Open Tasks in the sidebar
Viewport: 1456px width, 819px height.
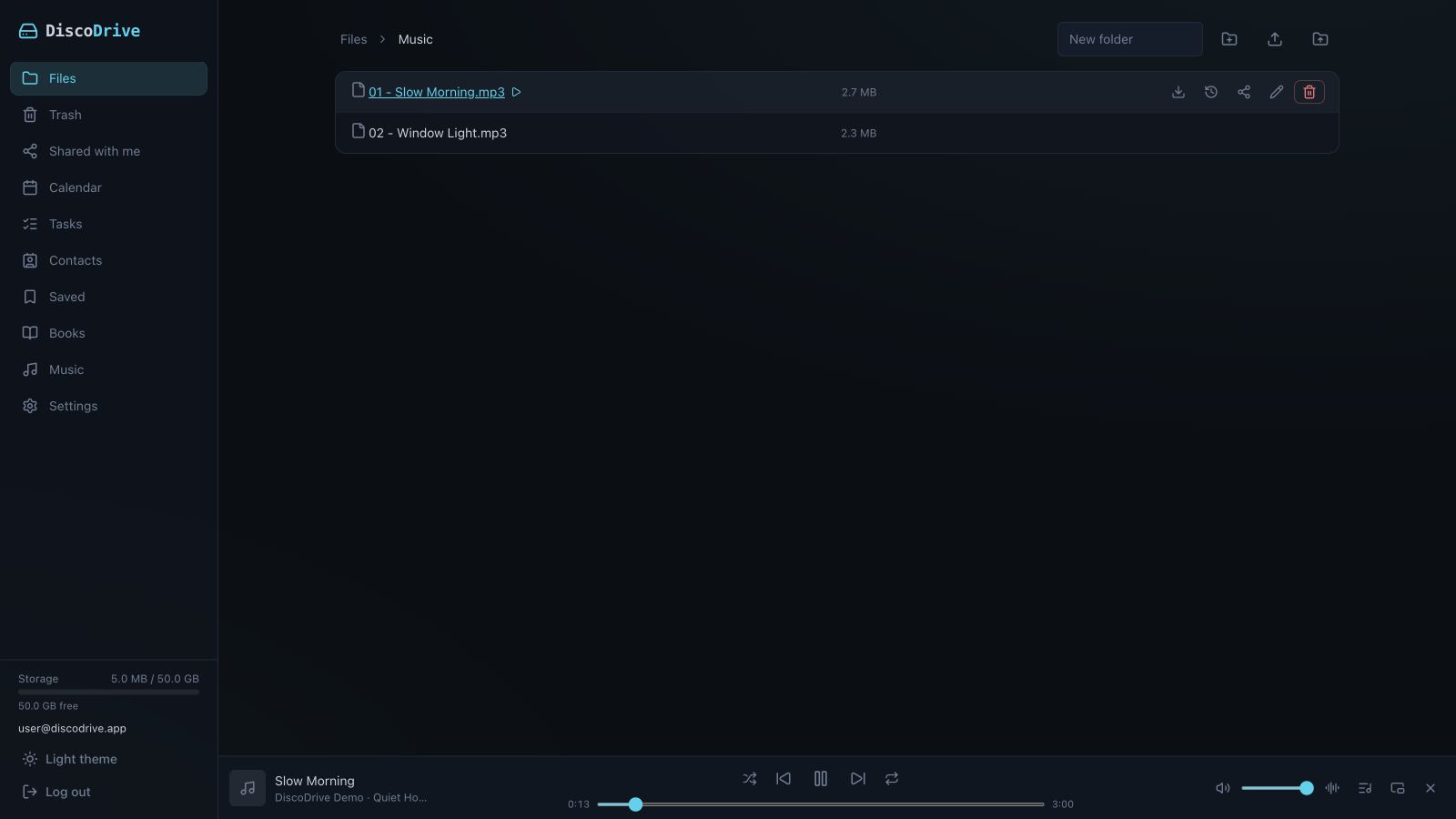pos(108,224)
